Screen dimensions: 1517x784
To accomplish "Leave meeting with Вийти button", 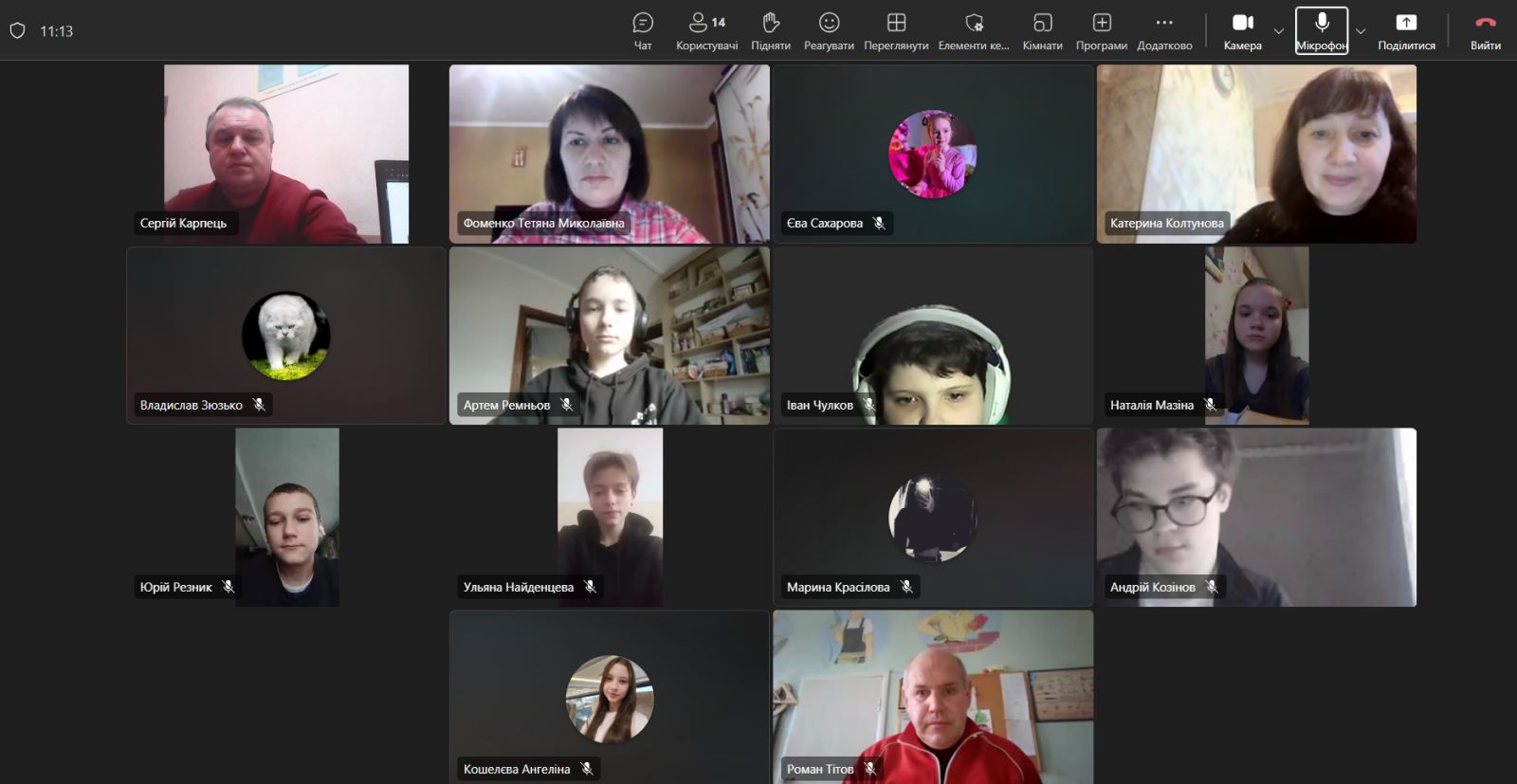I will 1485,30.
